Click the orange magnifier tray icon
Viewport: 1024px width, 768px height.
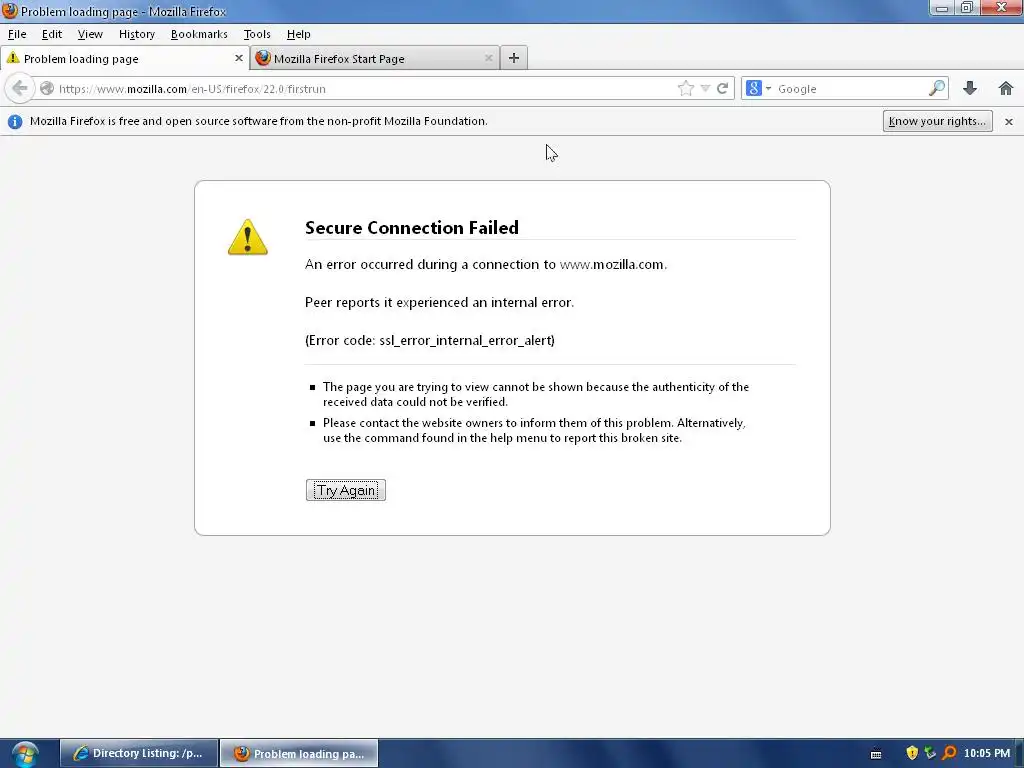point(949,753)
